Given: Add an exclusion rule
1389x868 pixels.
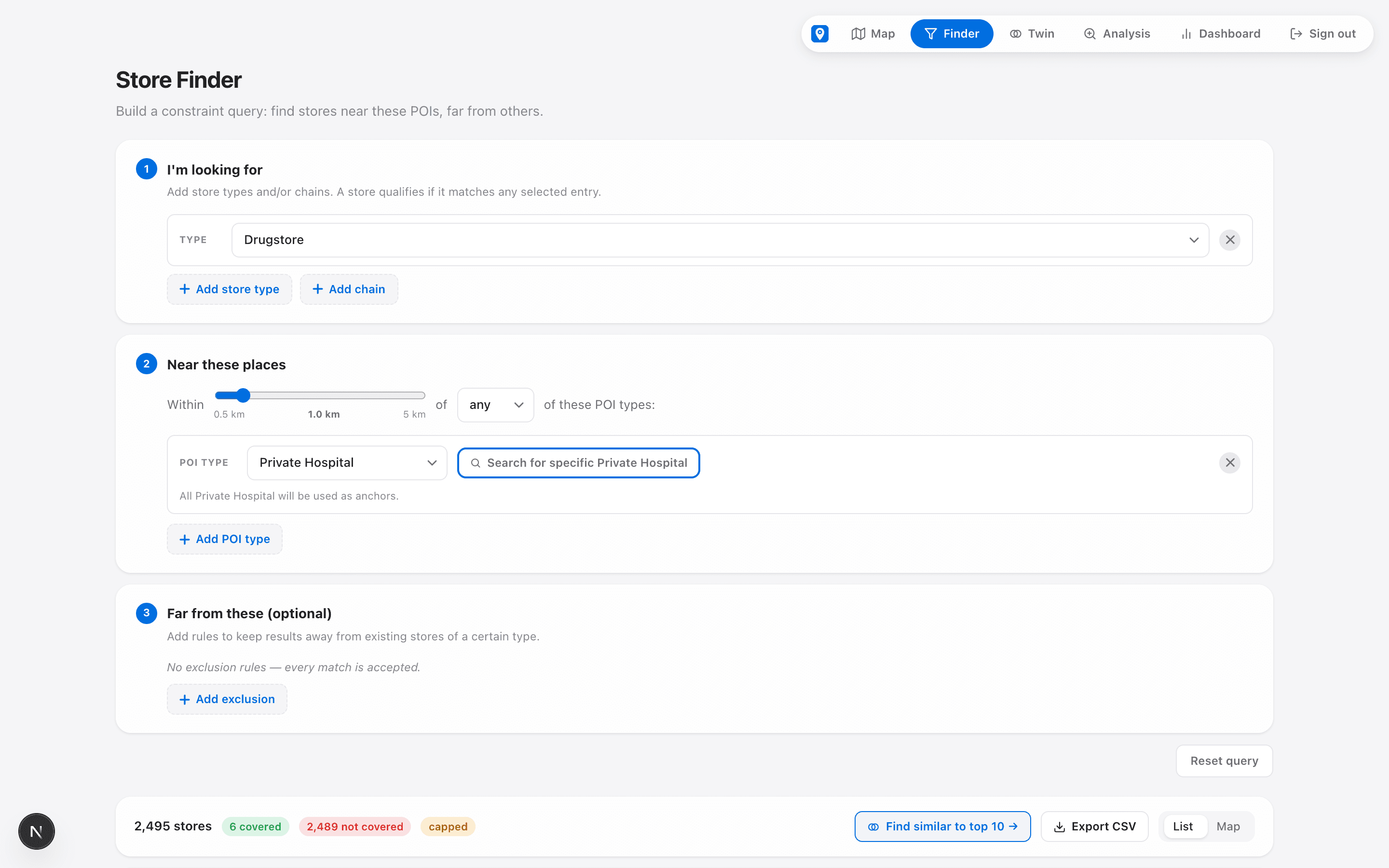Looking at the screenshot, I should 227,699.
